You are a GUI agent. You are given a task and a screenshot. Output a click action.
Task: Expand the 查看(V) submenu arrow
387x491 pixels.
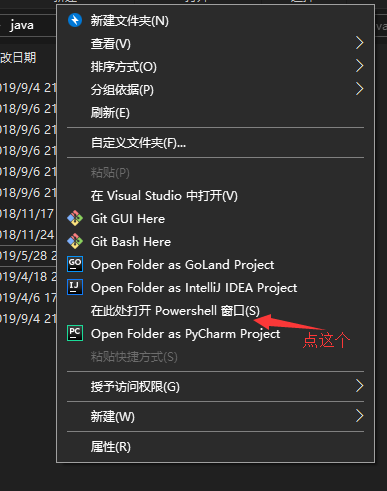click(x=359, y=43)
